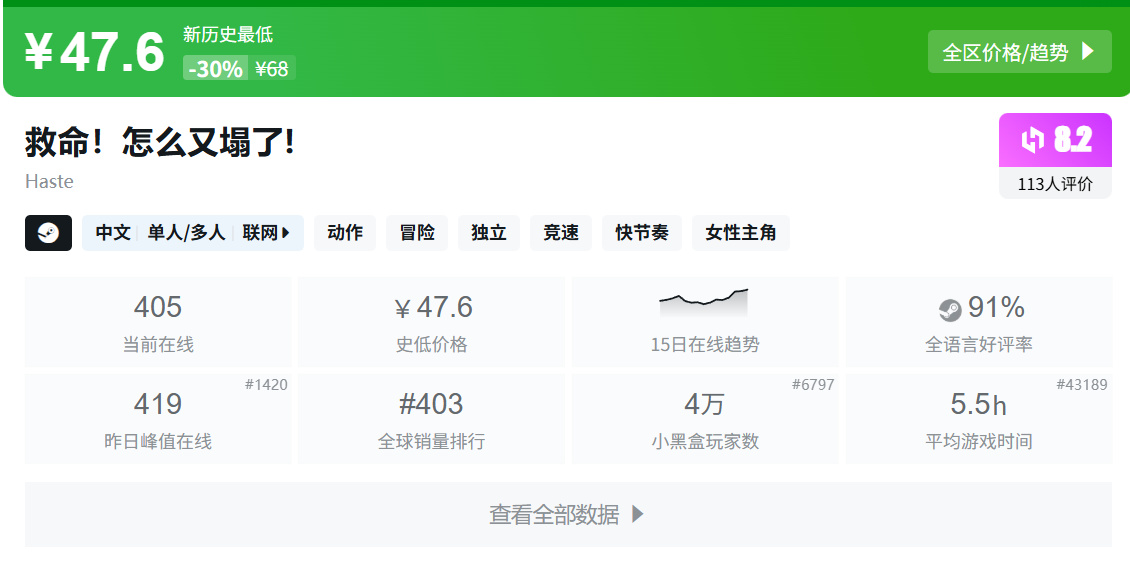Click the 全球销量排行 #403 card

tap(431, 419)
